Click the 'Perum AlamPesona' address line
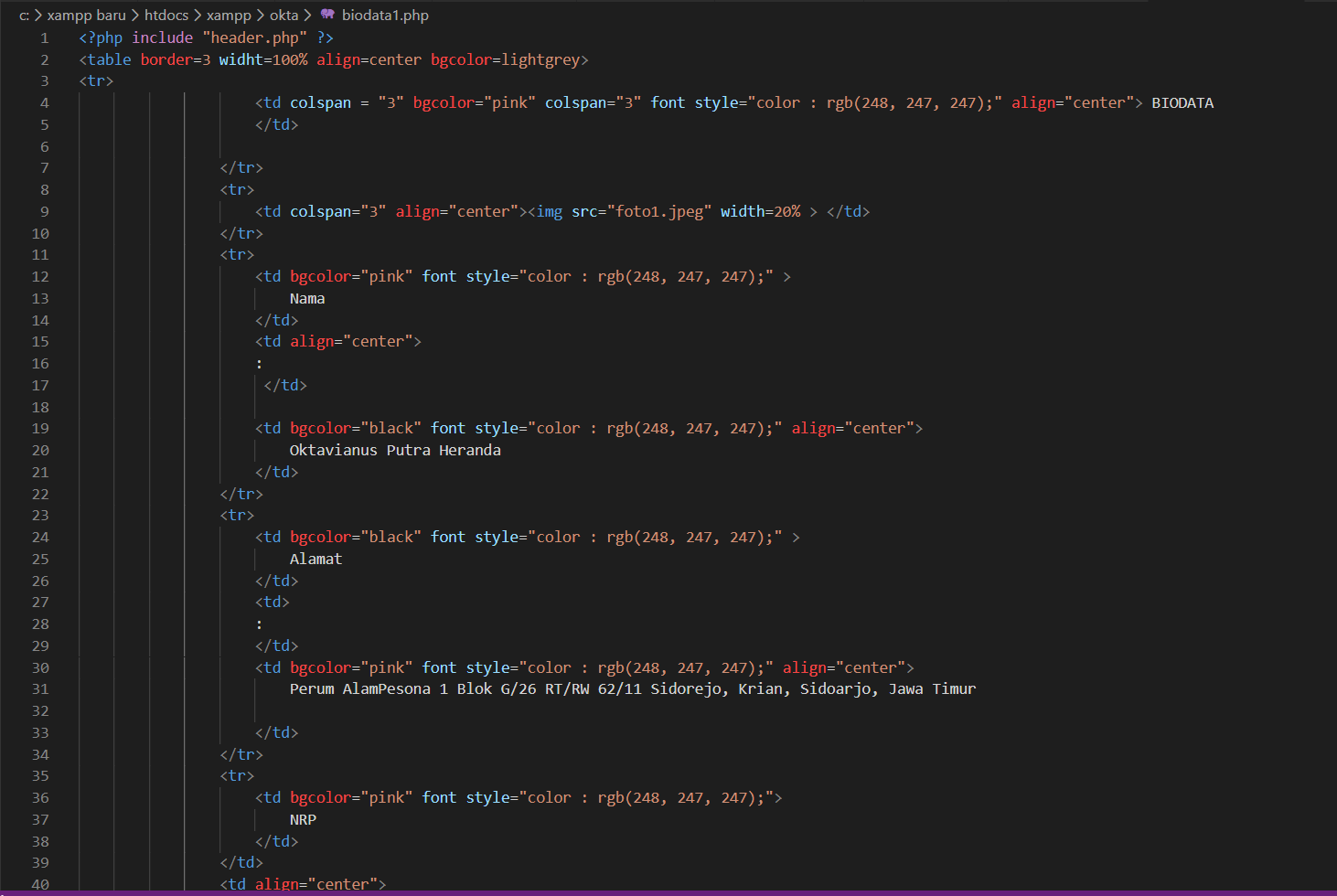This screenshot has height=896, width=1337. click(x=633, y=688)
